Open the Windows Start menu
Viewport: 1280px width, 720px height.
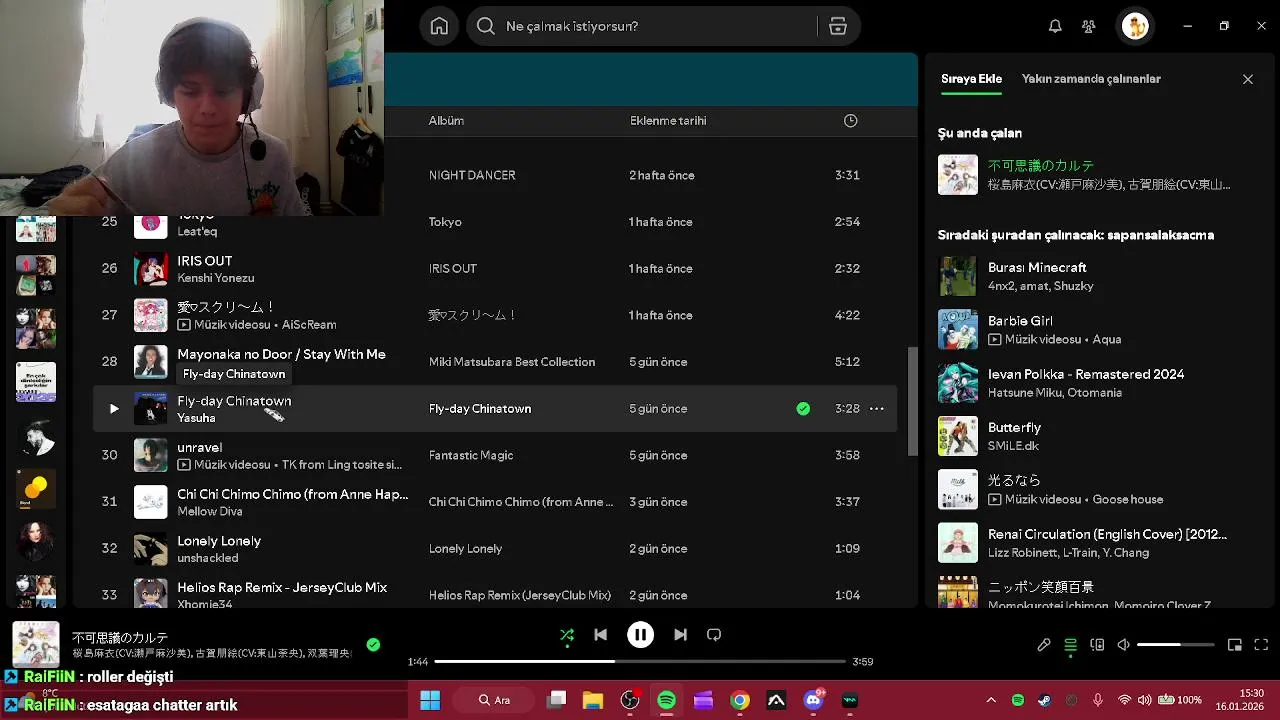430,700
